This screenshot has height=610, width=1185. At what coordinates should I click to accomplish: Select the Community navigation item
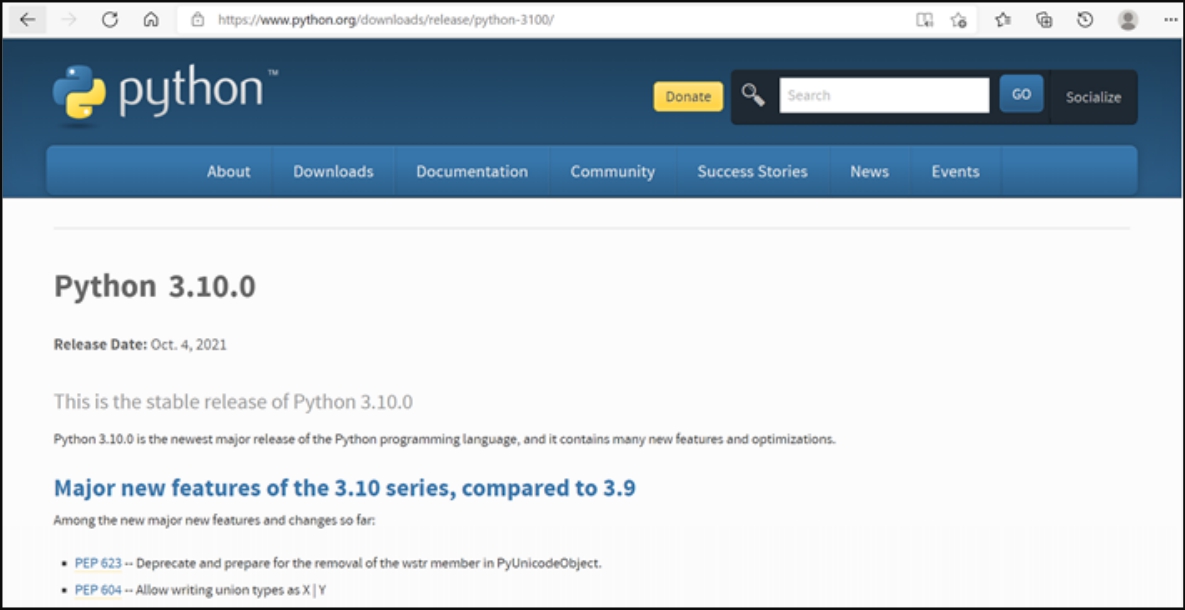tap(612, 171)
